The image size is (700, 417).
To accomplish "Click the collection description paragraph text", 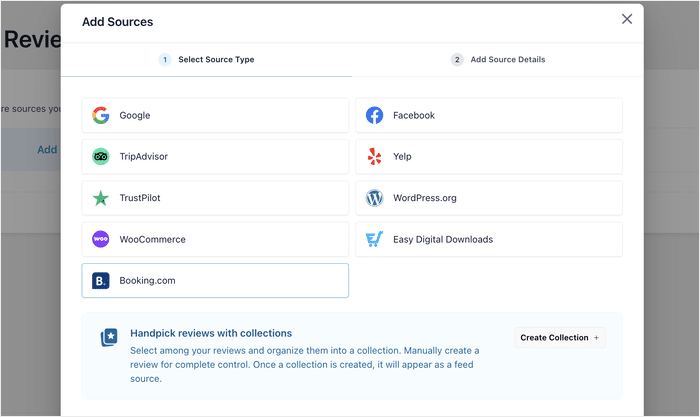I will click(304, 364).
